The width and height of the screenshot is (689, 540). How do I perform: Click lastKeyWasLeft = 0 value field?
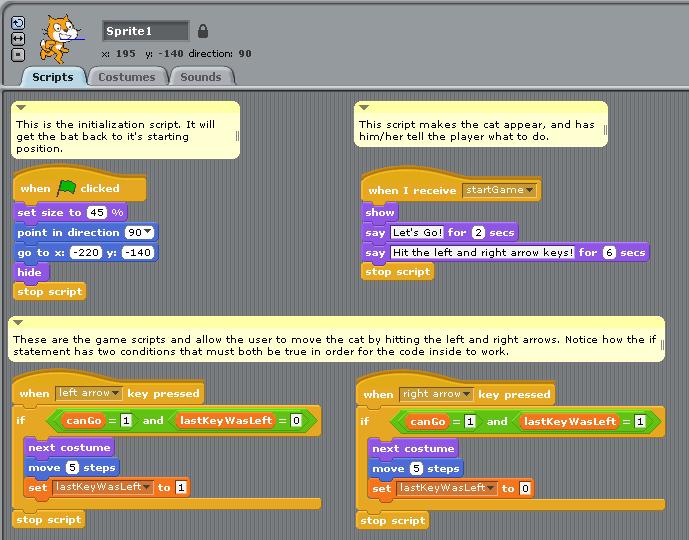click(296, 420)
